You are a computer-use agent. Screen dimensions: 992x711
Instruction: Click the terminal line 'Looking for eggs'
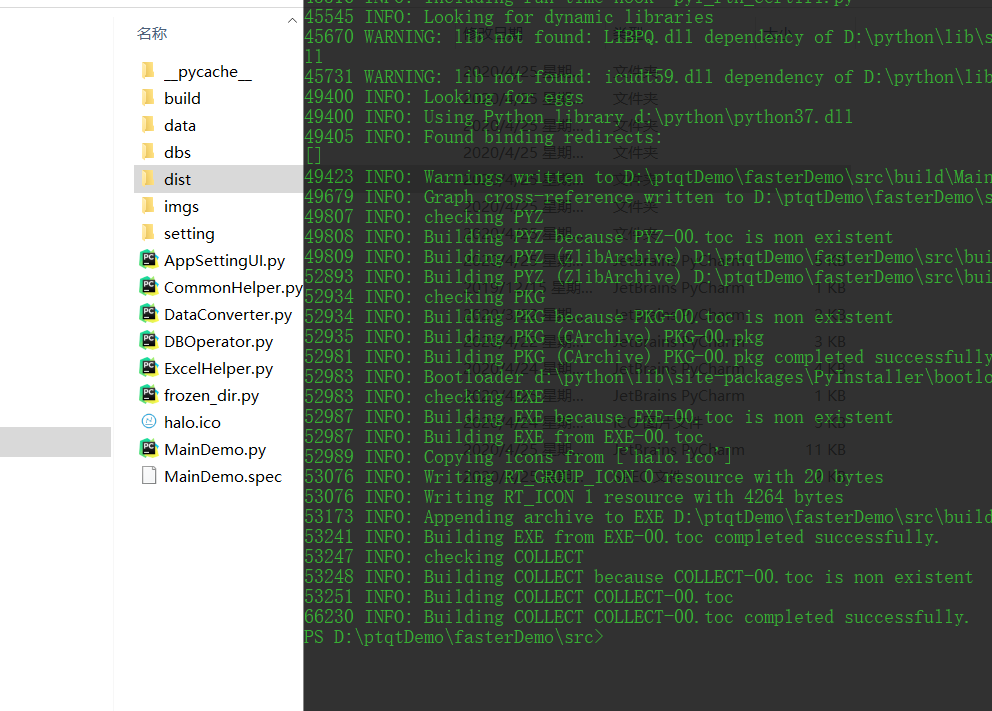(x=443, y=97)
